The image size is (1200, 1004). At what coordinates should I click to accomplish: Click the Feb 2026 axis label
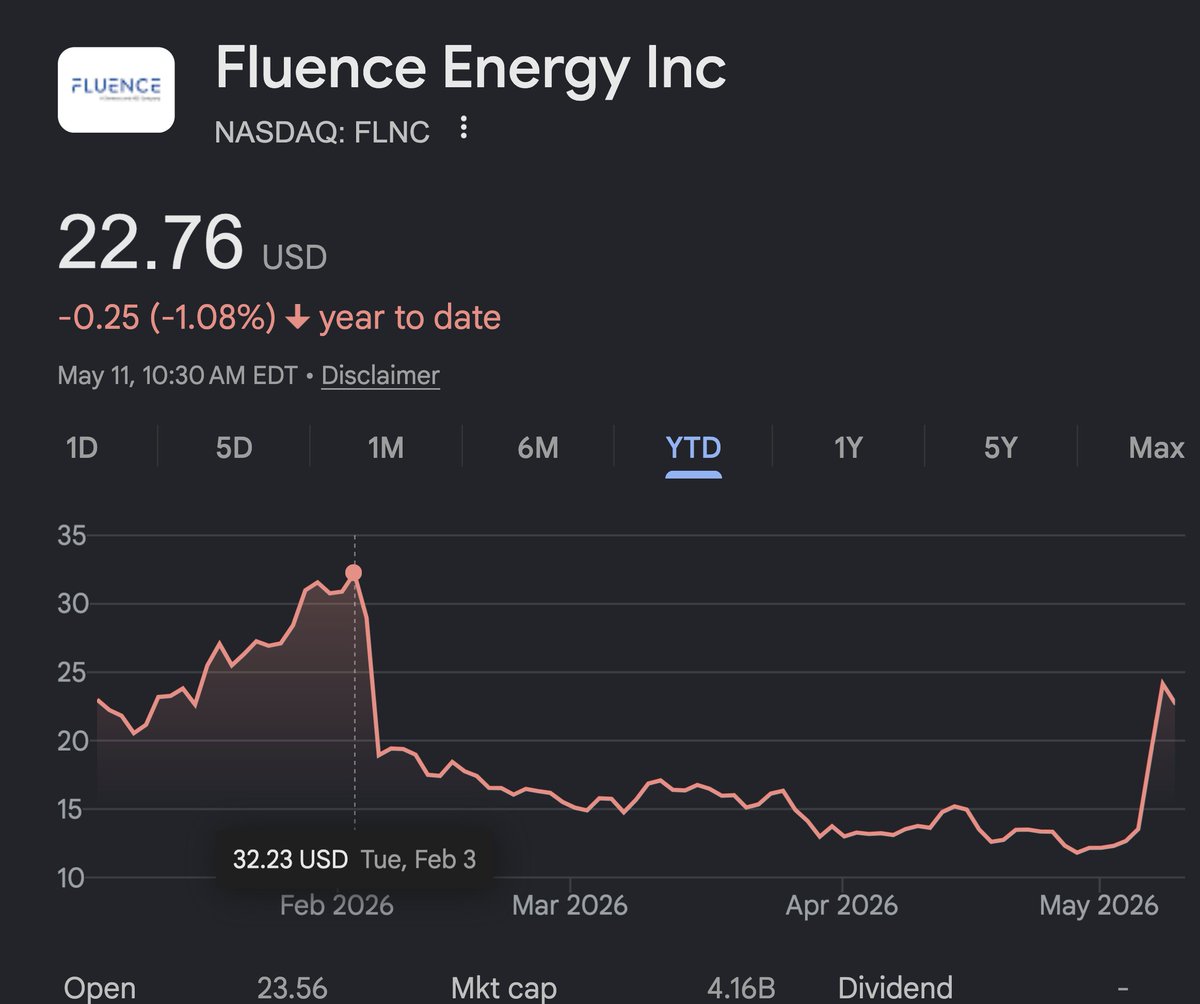coord(337,906)
